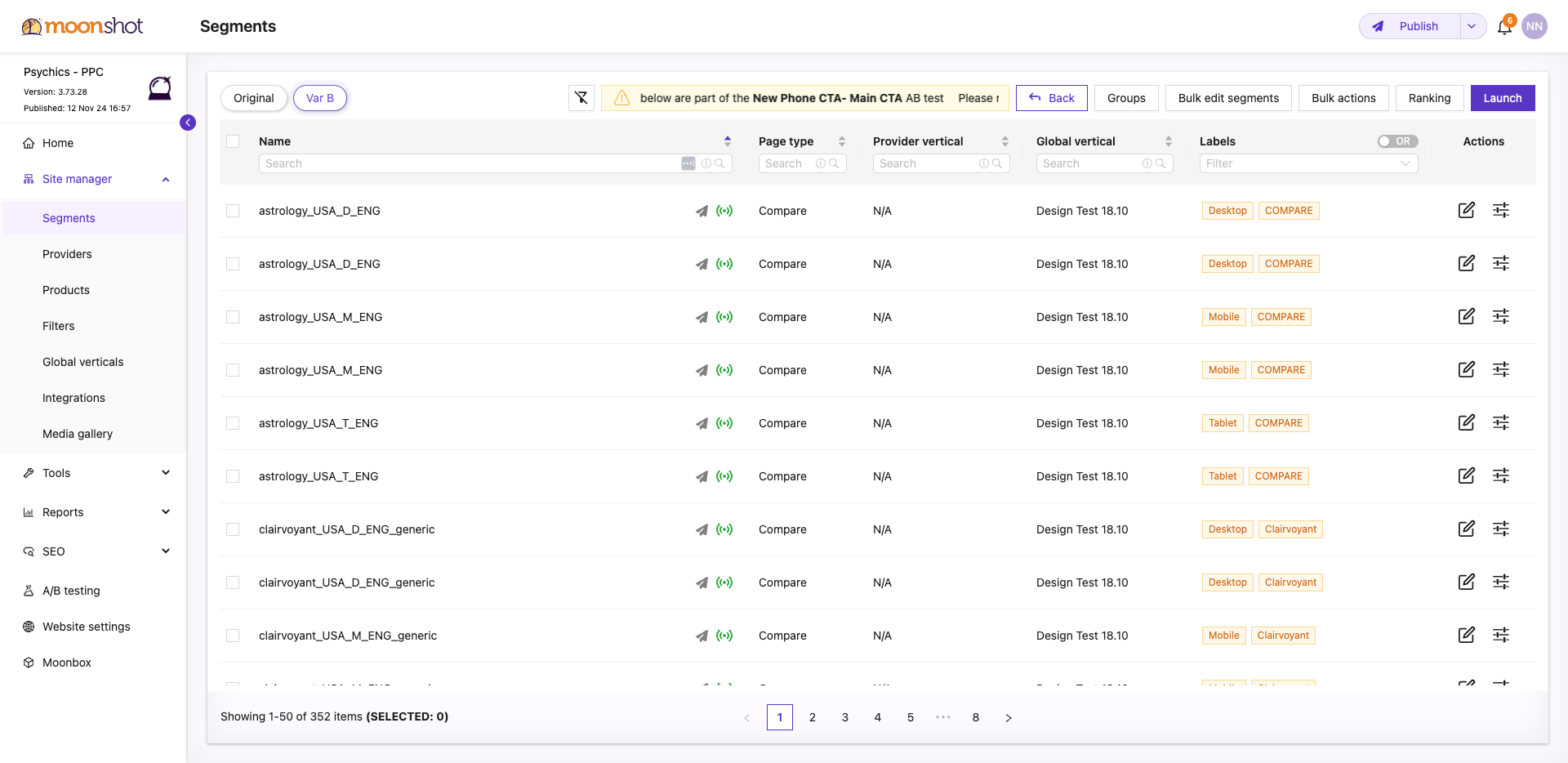1568x763 pixels.
Task: Click Bulk actions button
Action: [x=1343, y=98]
